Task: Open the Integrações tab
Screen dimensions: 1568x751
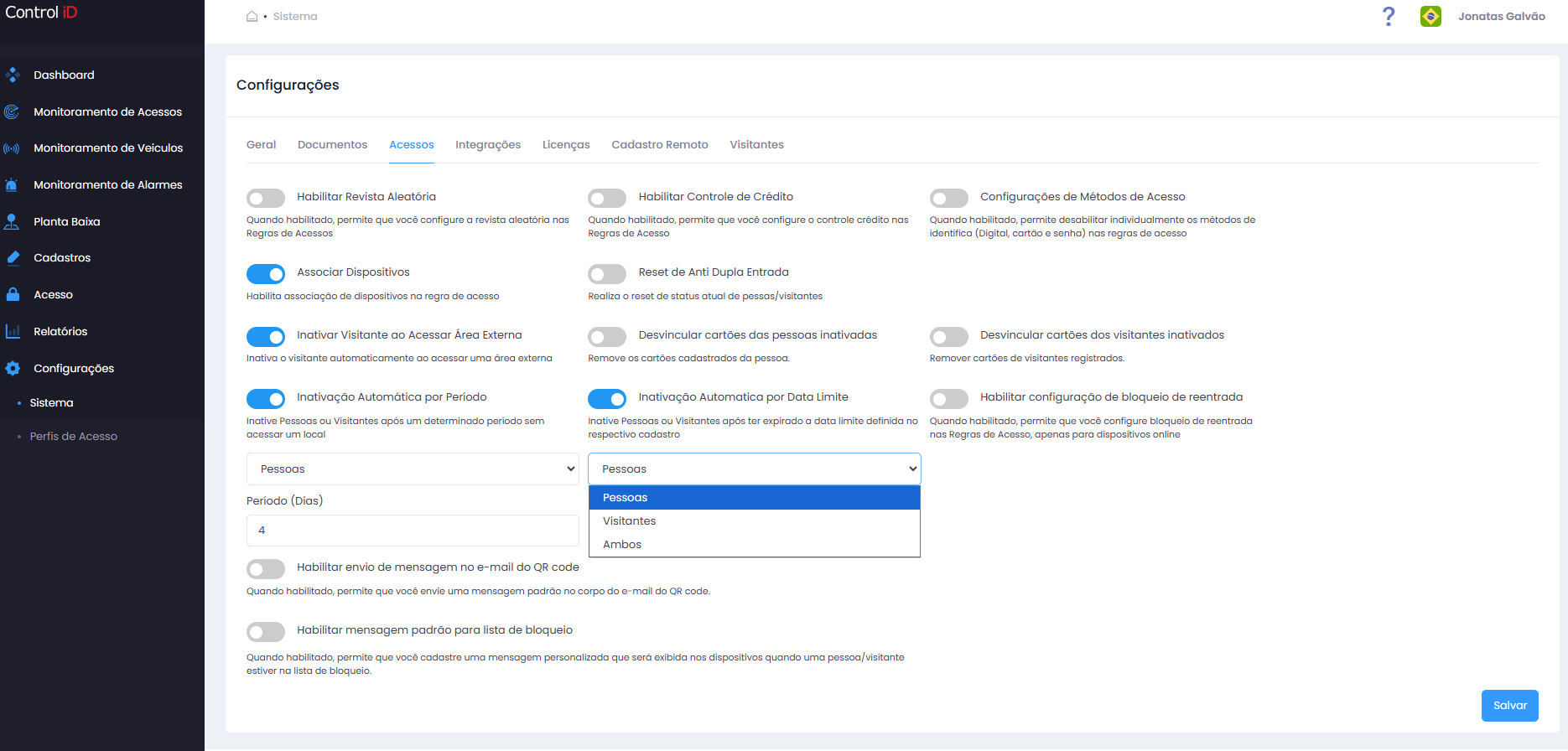Action: pyautogui.click(x=488, y=145)
